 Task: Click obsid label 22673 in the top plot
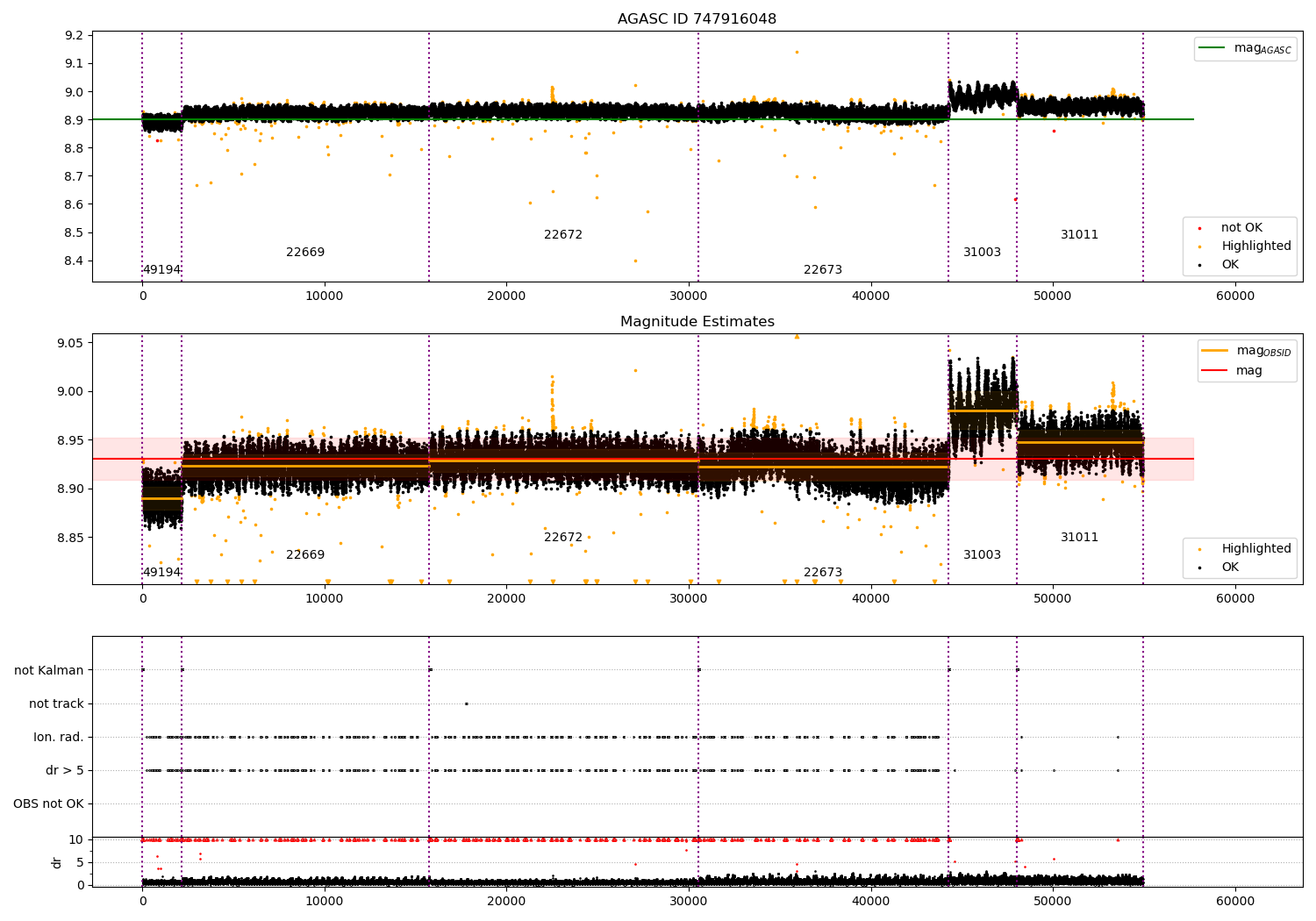[823, 270]
